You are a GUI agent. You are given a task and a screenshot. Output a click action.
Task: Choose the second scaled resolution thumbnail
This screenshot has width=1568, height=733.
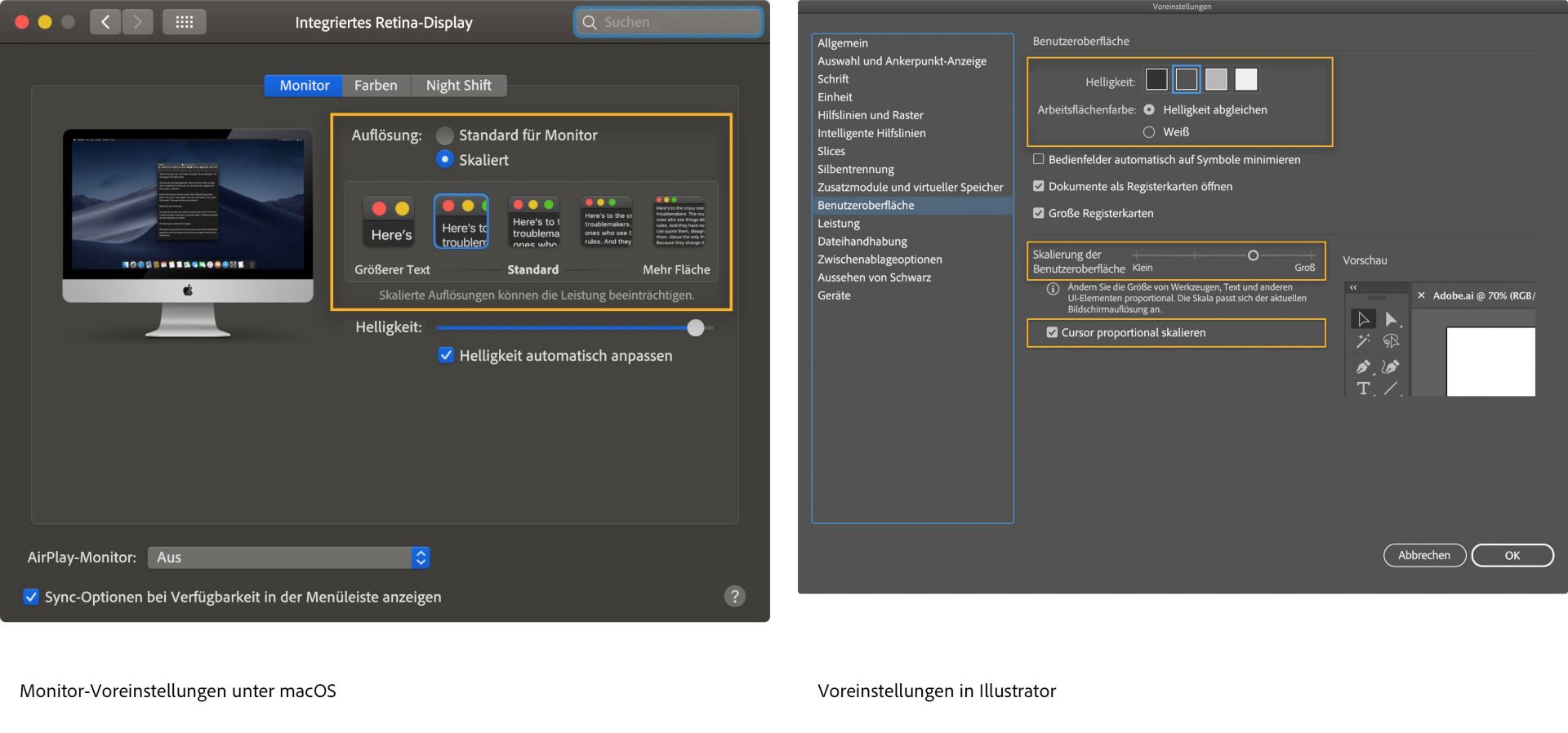(x=461, y=222)
